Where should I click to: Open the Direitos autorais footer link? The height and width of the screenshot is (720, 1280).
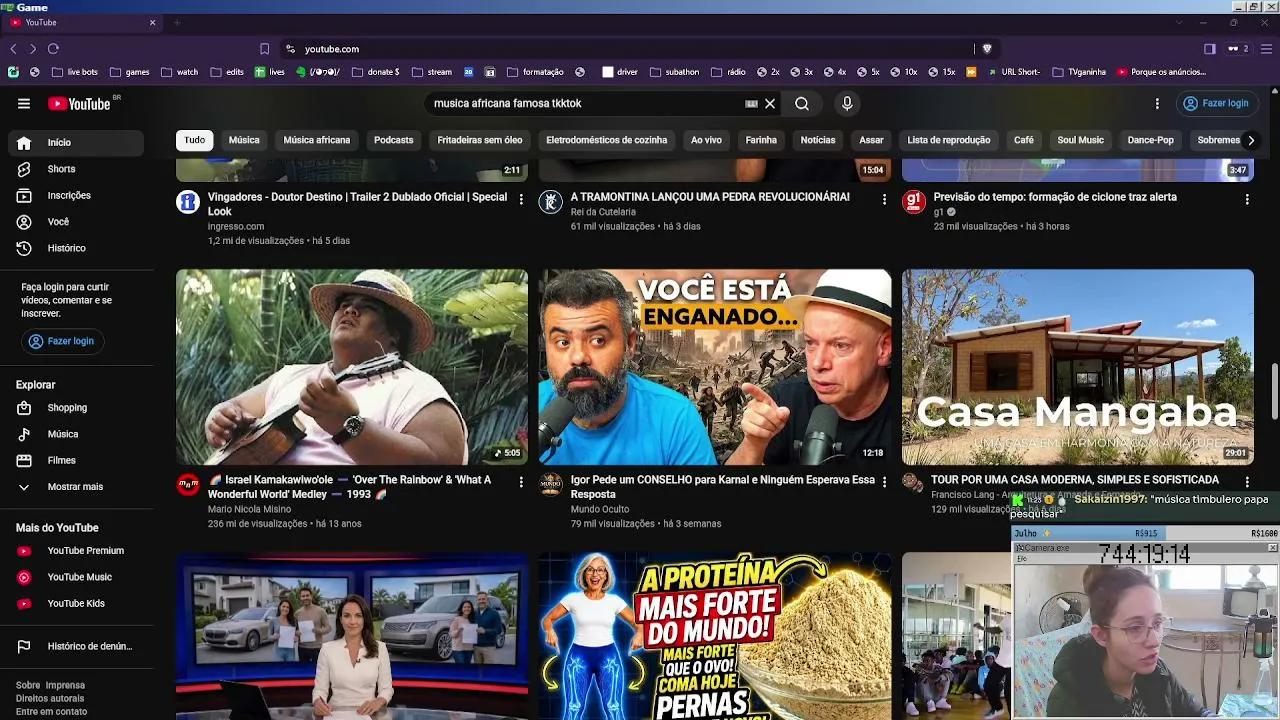[50, 698]
